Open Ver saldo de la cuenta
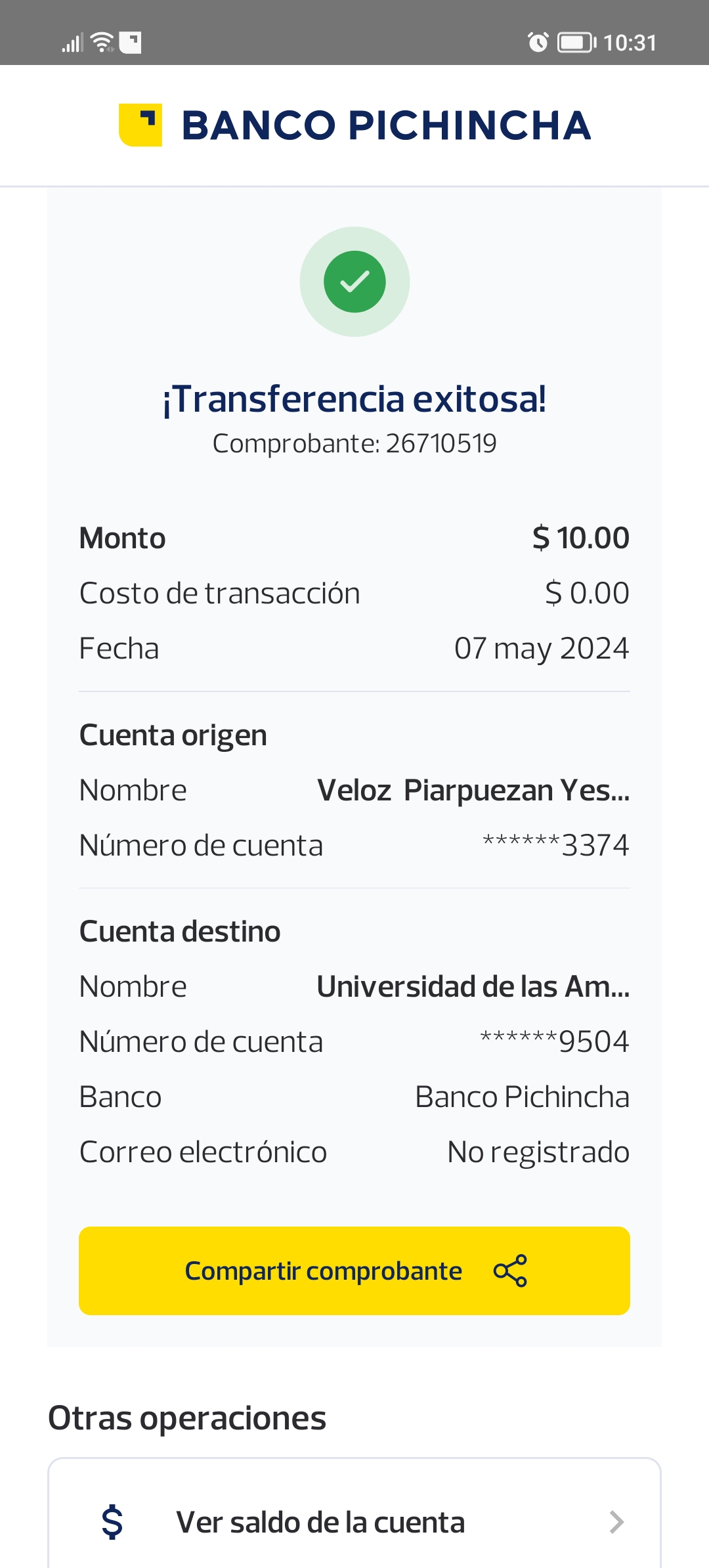Image resolution: width=709 pixels, height=1568 pixels. coord(320,1522)
